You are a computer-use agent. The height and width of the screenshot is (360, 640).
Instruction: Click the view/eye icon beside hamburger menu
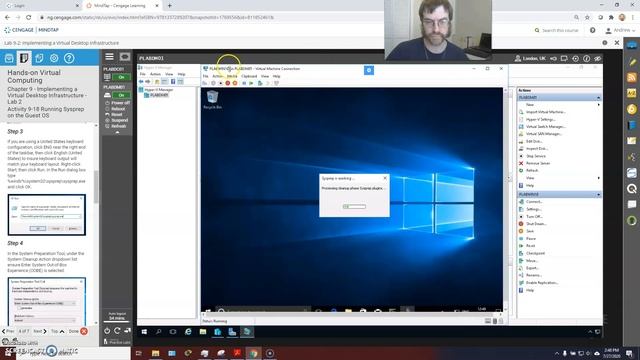tap(125, 57)
